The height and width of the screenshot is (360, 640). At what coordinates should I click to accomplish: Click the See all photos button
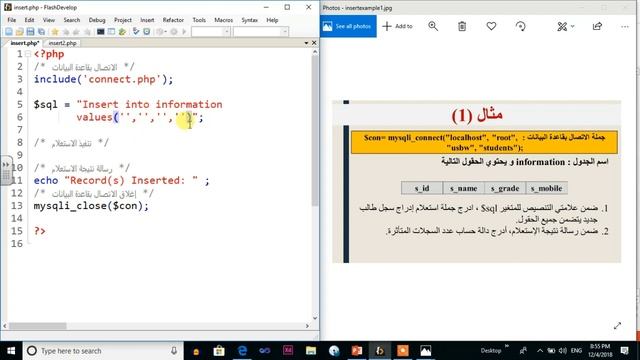pyautogui.click(x=348, y=26)
